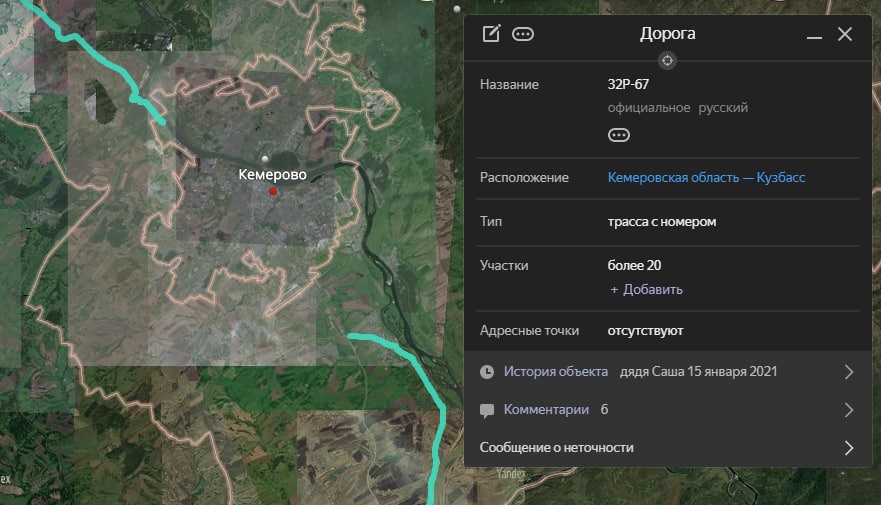Open Сообщение о неточности

[x=556, y=448]
